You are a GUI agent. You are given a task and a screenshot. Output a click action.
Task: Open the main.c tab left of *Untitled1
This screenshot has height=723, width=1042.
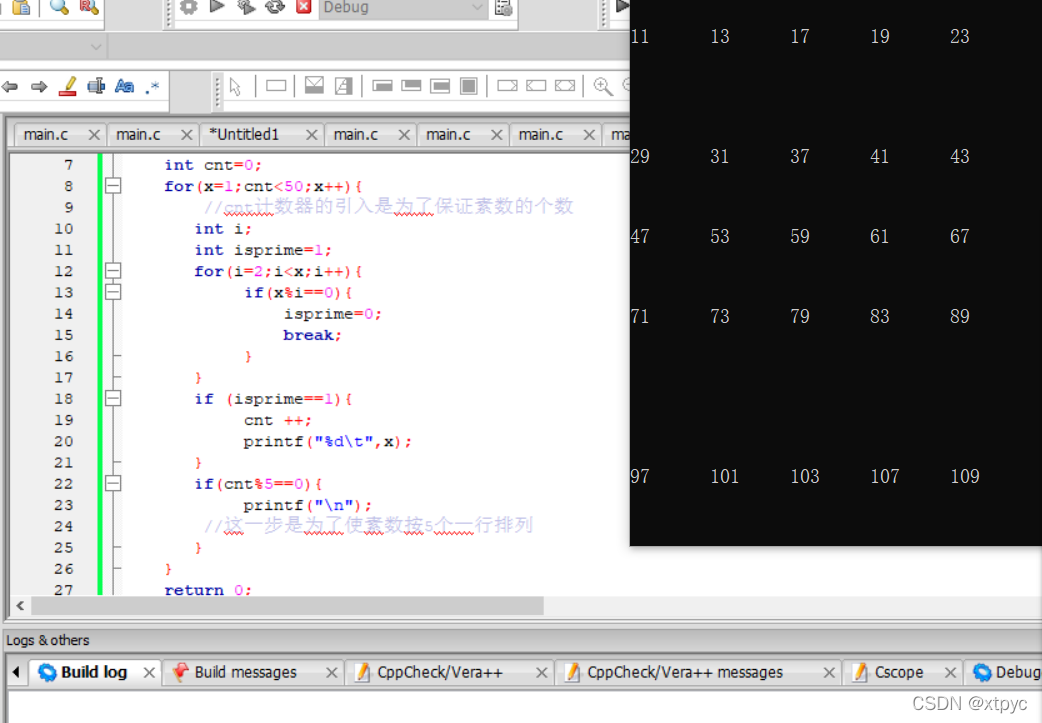tap(138, 134)
